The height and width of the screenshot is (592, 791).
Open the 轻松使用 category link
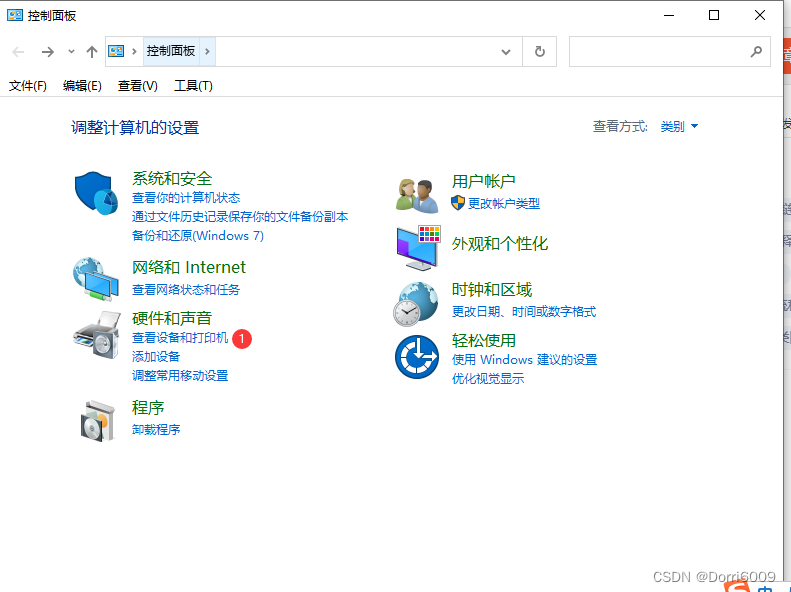(483, 340)
